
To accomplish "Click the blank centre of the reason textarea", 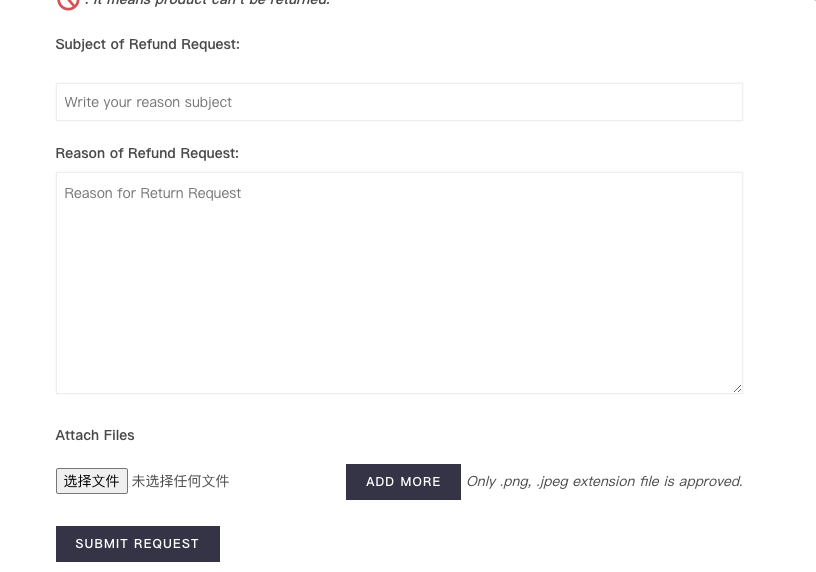I will click(399, 290).
